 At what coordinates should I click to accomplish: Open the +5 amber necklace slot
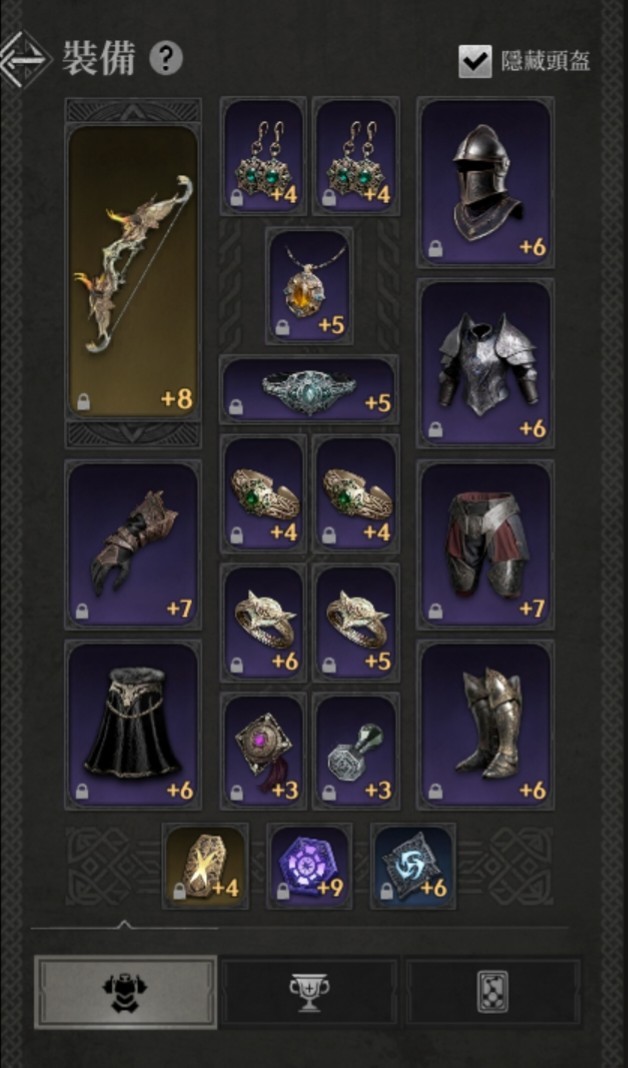pyautogui.click(x=310, y=285)
